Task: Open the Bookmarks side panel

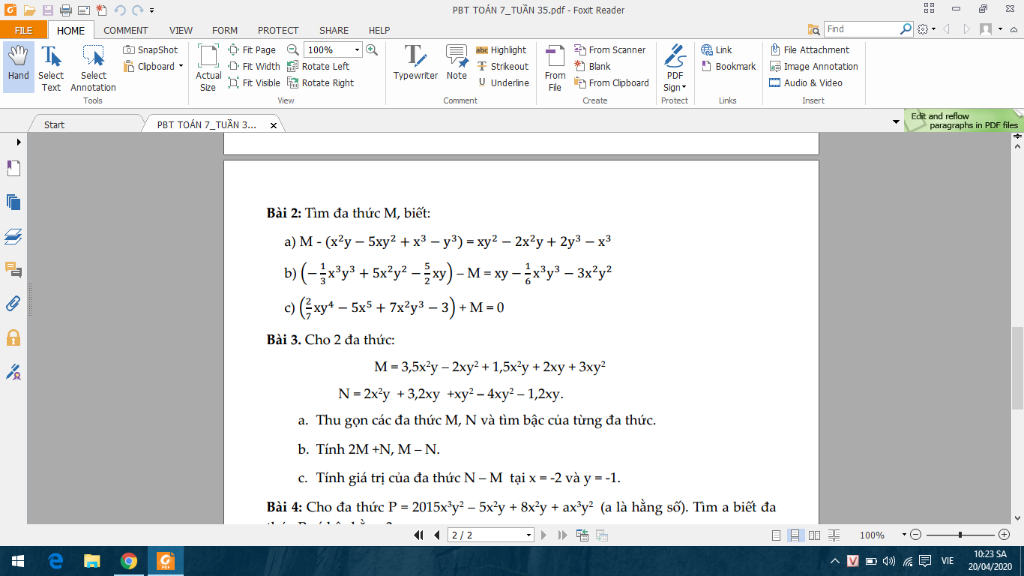Action: [x=13, y=168]
